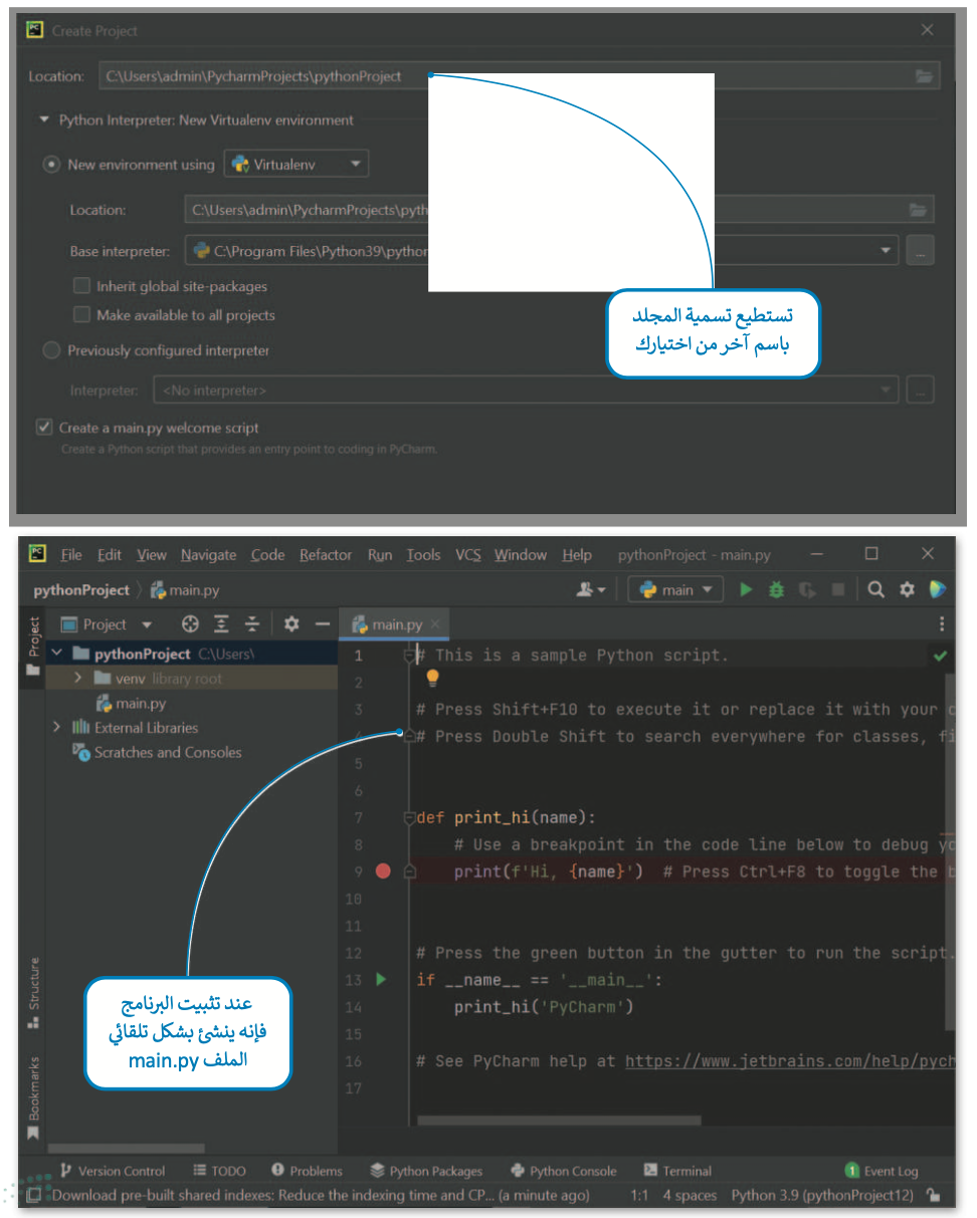Toggle tool window quick access icon bottom-left
977x1218 pixels.
(33, 1195)
